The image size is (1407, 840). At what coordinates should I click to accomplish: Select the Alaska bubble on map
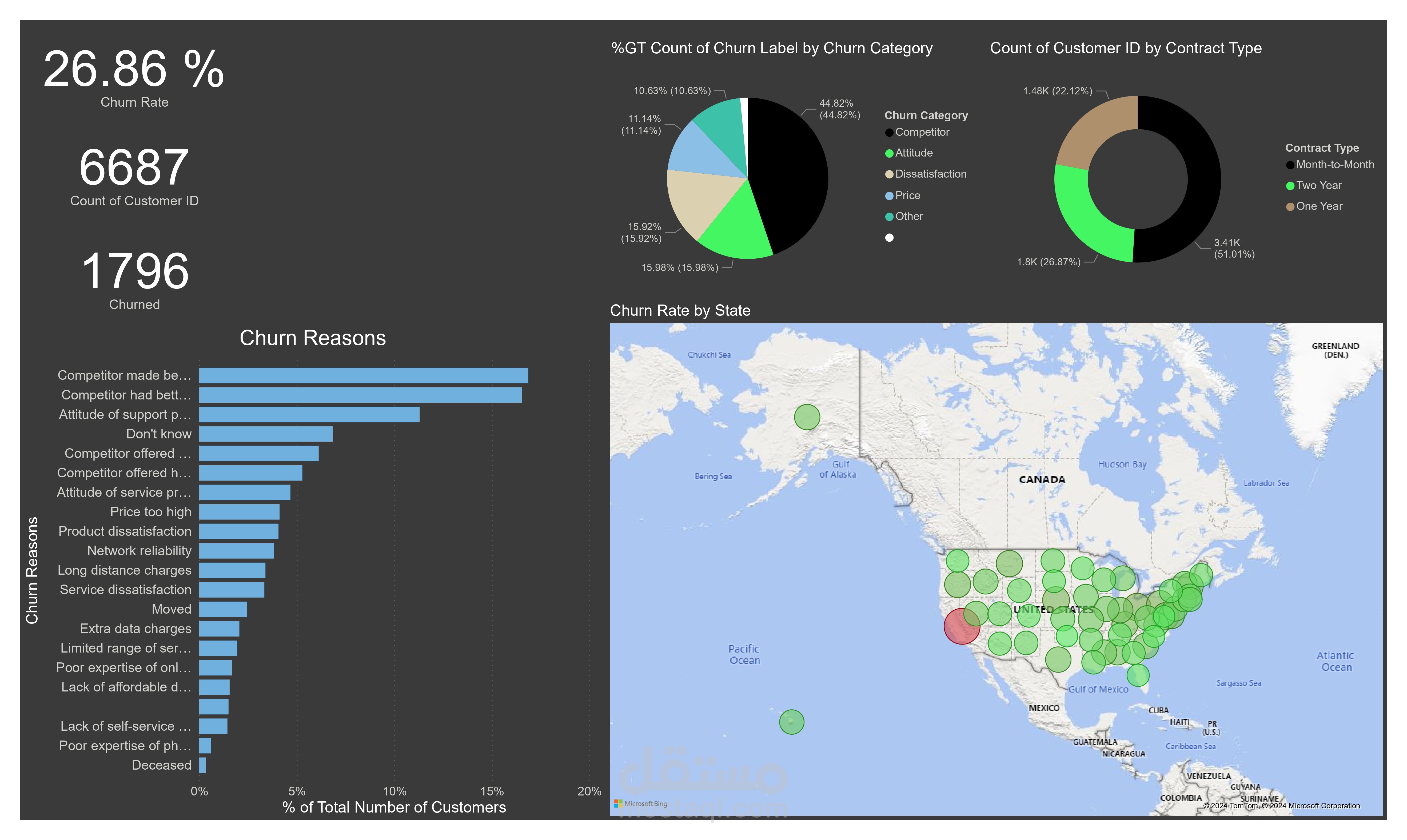tap(807, 417)
